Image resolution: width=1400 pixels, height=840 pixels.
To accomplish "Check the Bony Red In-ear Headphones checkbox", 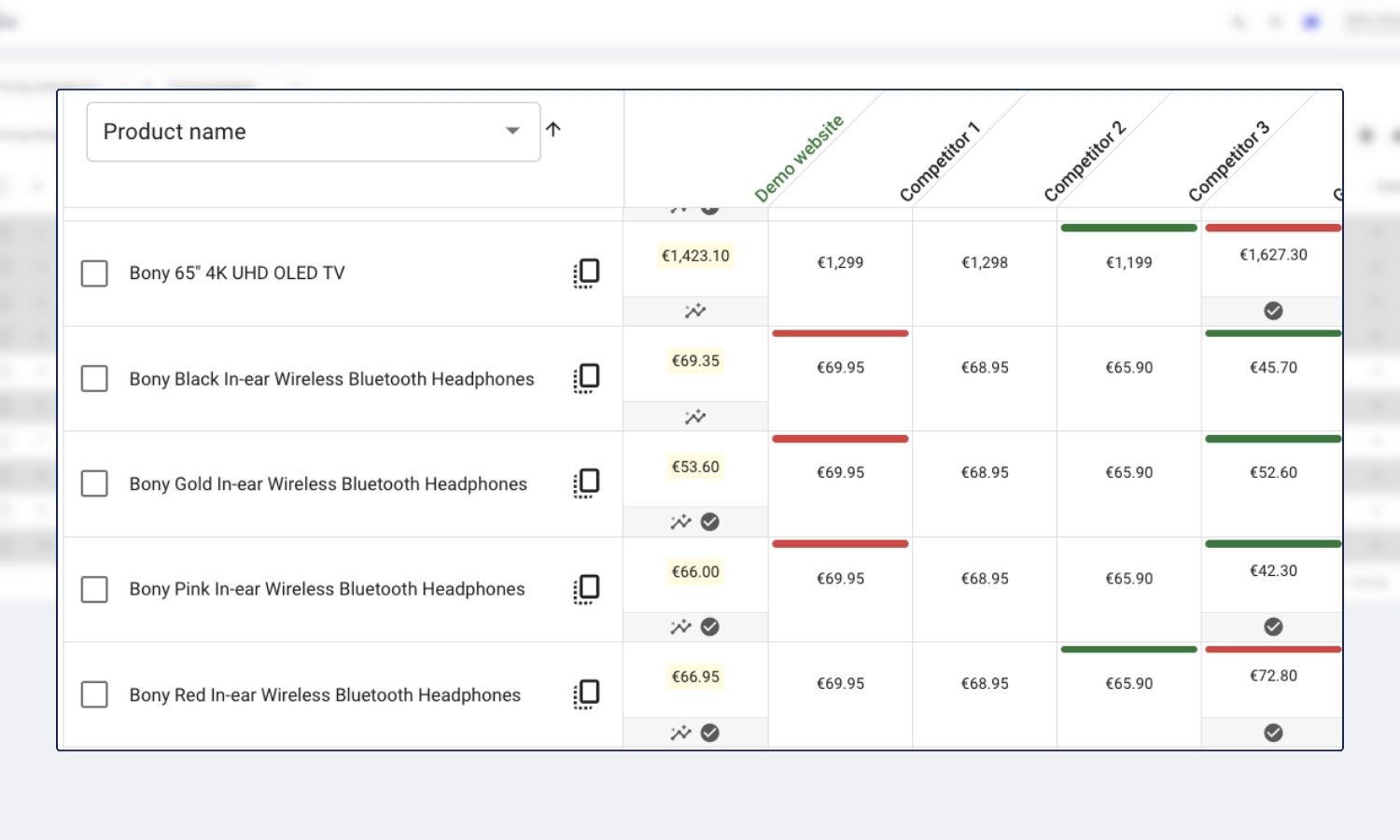I will click(94, 694).
